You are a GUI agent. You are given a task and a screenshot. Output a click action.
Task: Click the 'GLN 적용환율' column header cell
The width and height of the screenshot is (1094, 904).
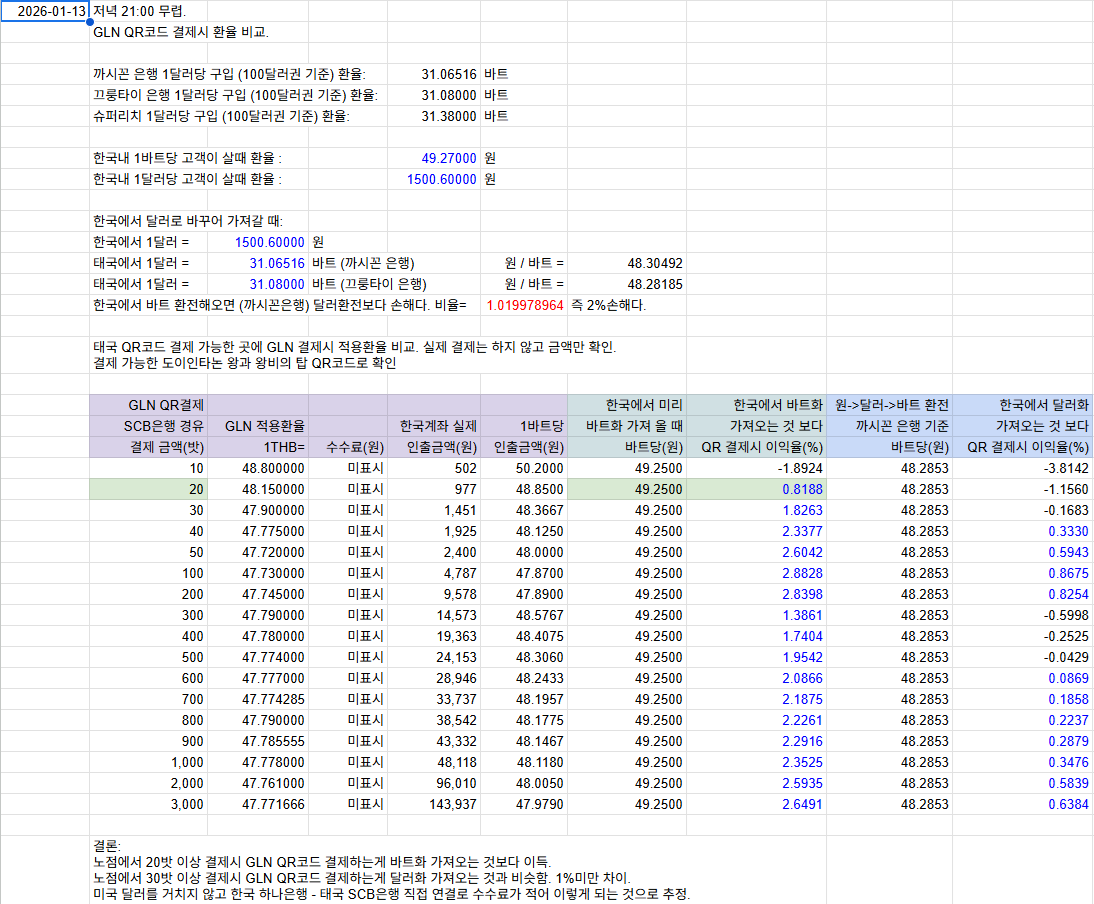click(264, 426)
